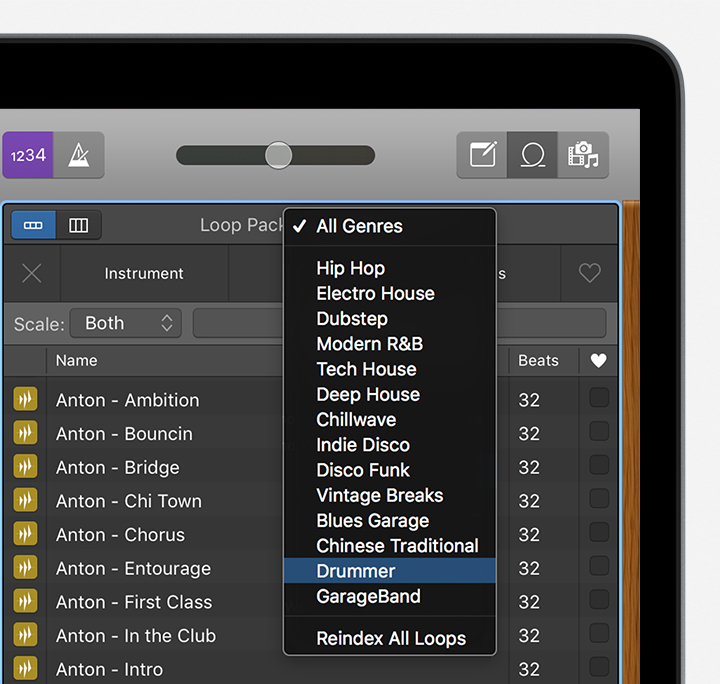Favorite Anton - Chi Town with its checkbox

599,498
